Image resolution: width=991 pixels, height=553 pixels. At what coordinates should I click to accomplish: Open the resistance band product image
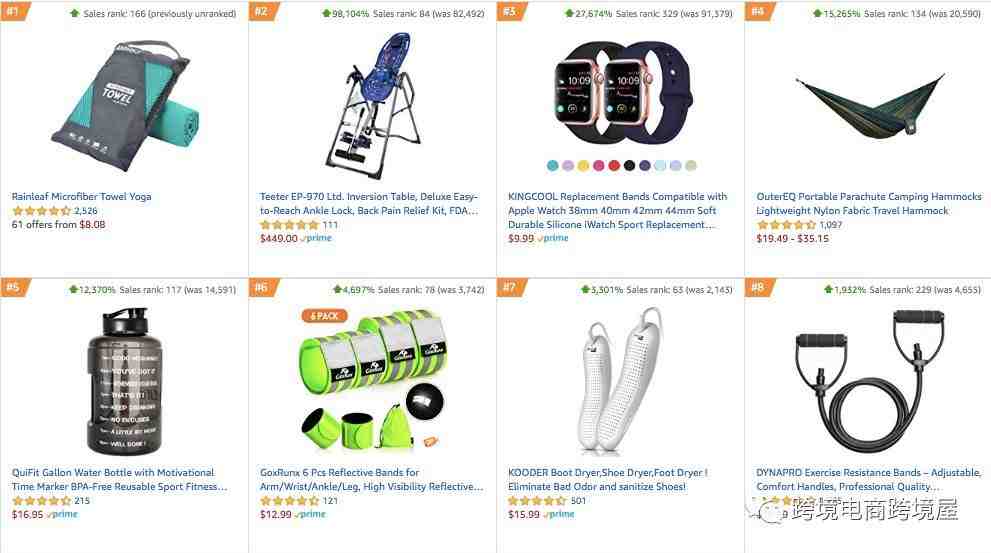tap(870, 380)
